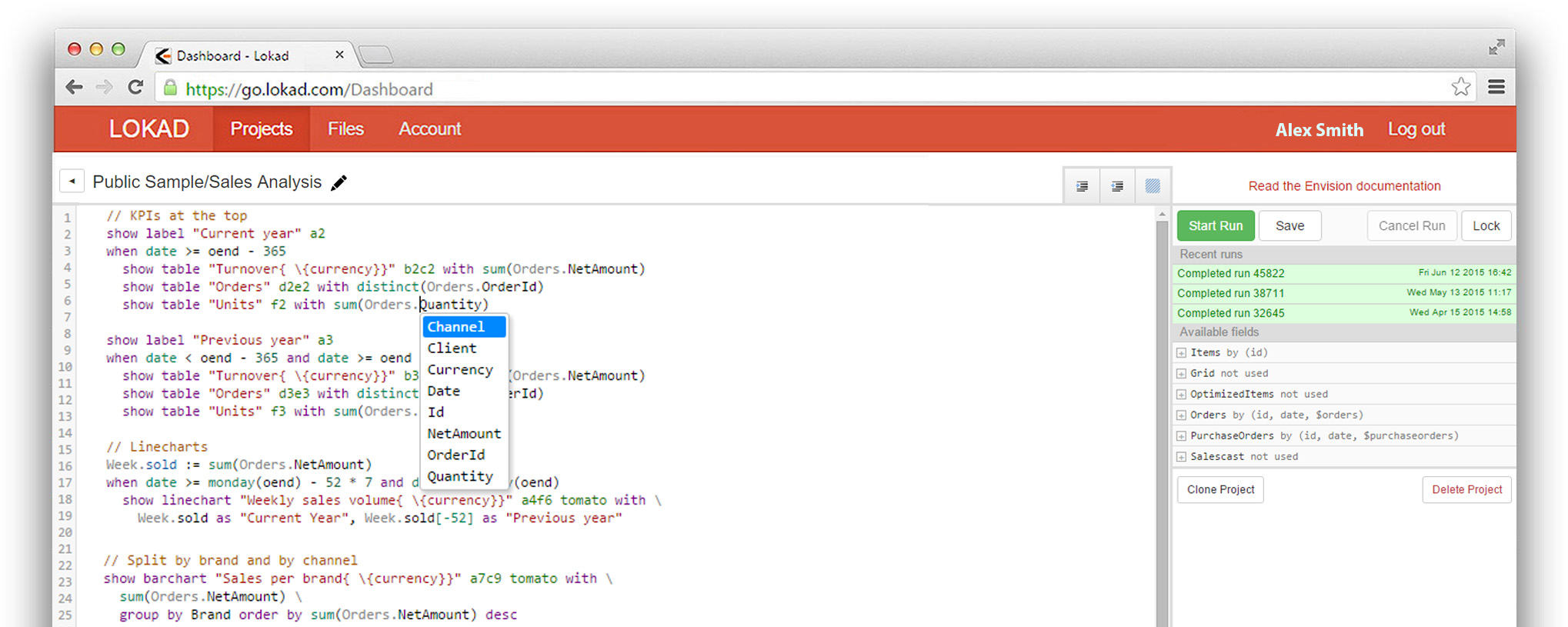Click line number 15 in gutter
This screenshot has height=627, width=1568.
(65, 449)
